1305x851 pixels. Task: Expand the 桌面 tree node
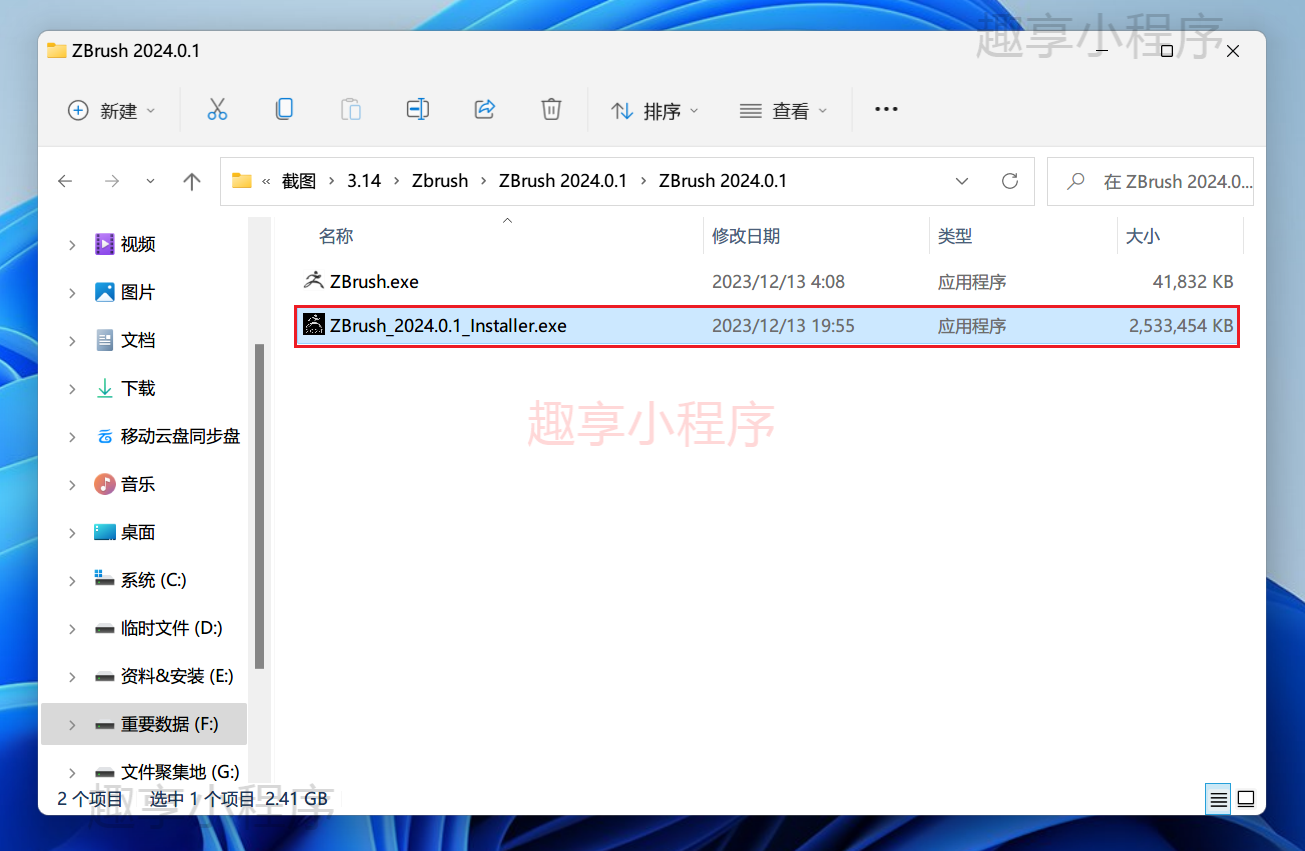pos(72,532)
